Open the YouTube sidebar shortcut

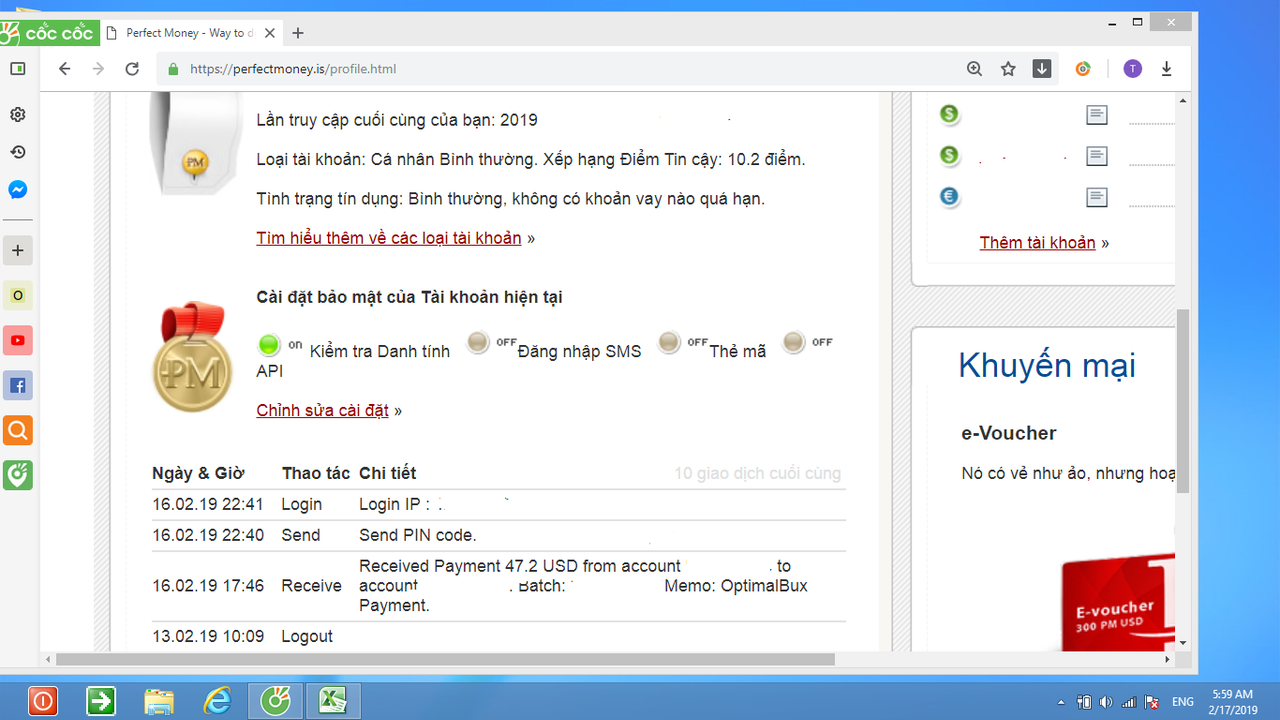click(x=17, y=340)
